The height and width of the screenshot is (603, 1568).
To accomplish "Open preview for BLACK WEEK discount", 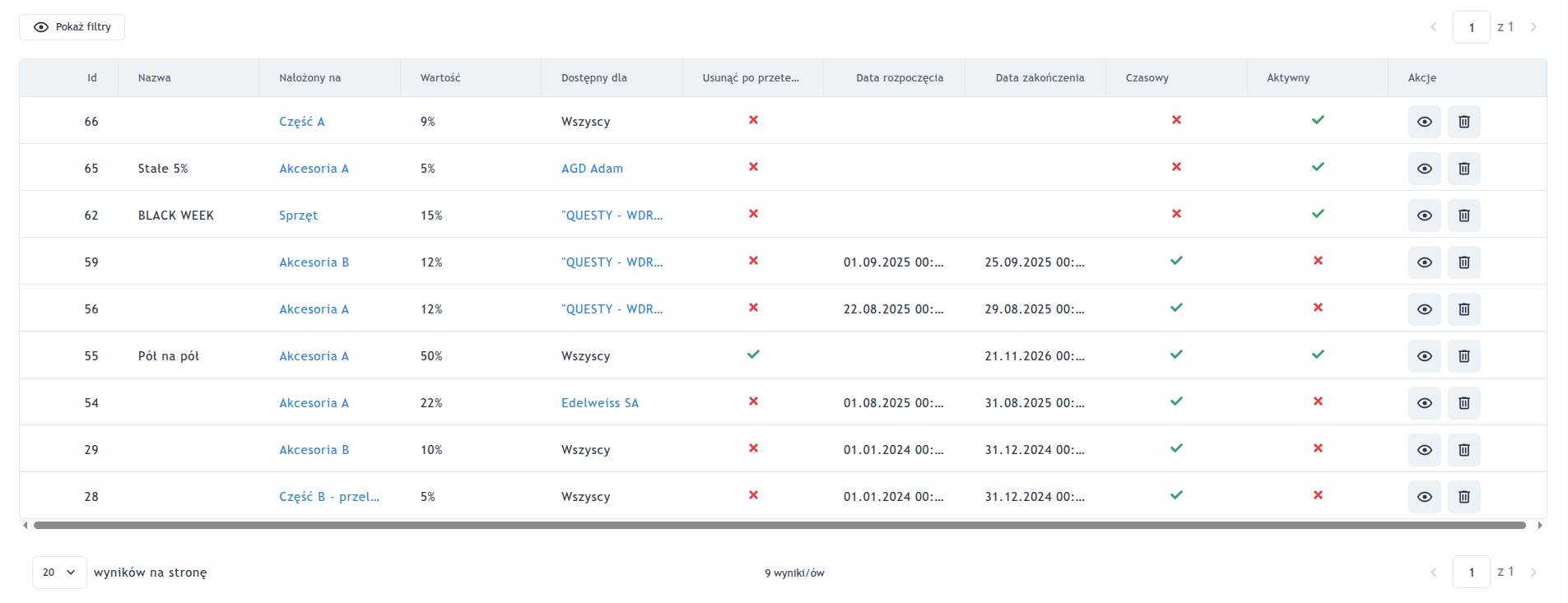I will [x=1424, y=216].
